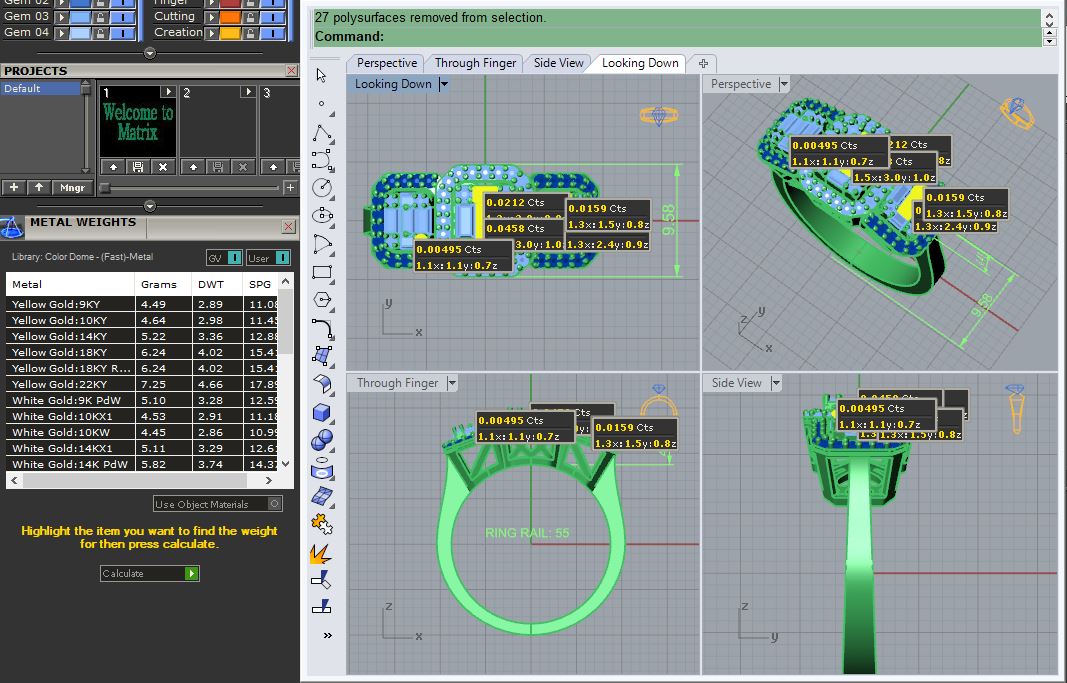Toggle the Use Object Materials option

click(218, 504)
